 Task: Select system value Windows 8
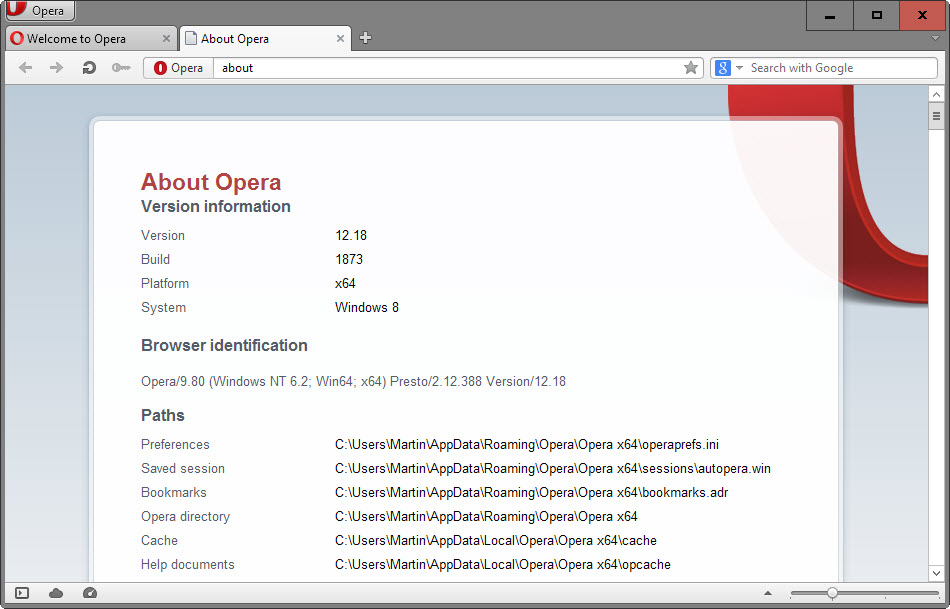(367, 308)
